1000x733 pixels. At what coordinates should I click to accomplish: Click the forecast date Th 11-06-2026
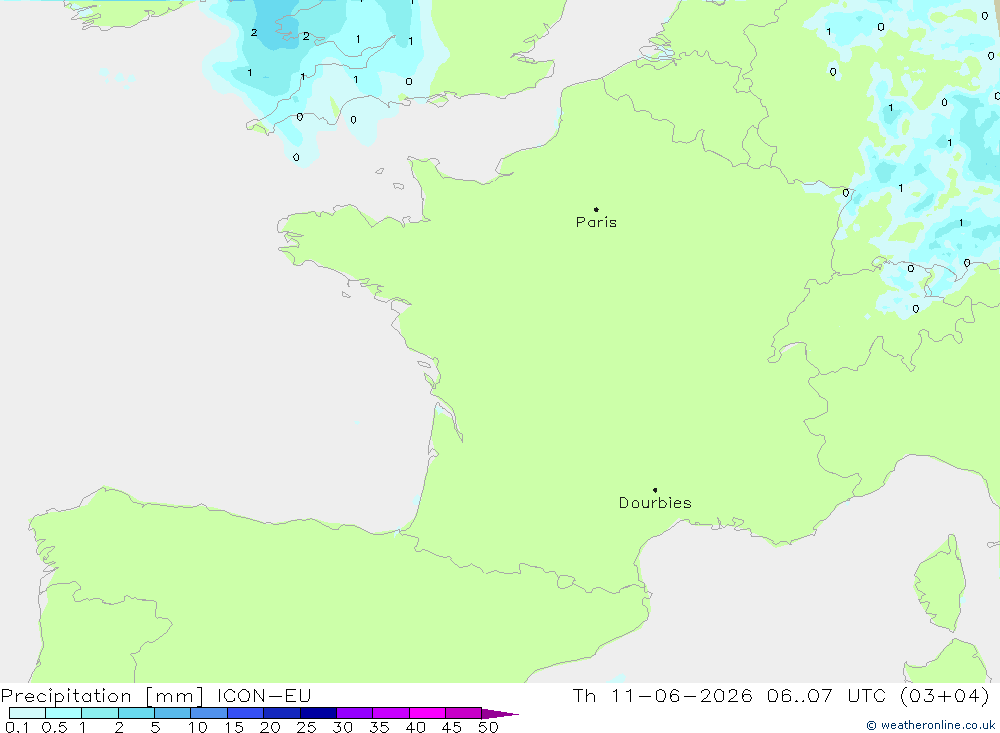663,695
